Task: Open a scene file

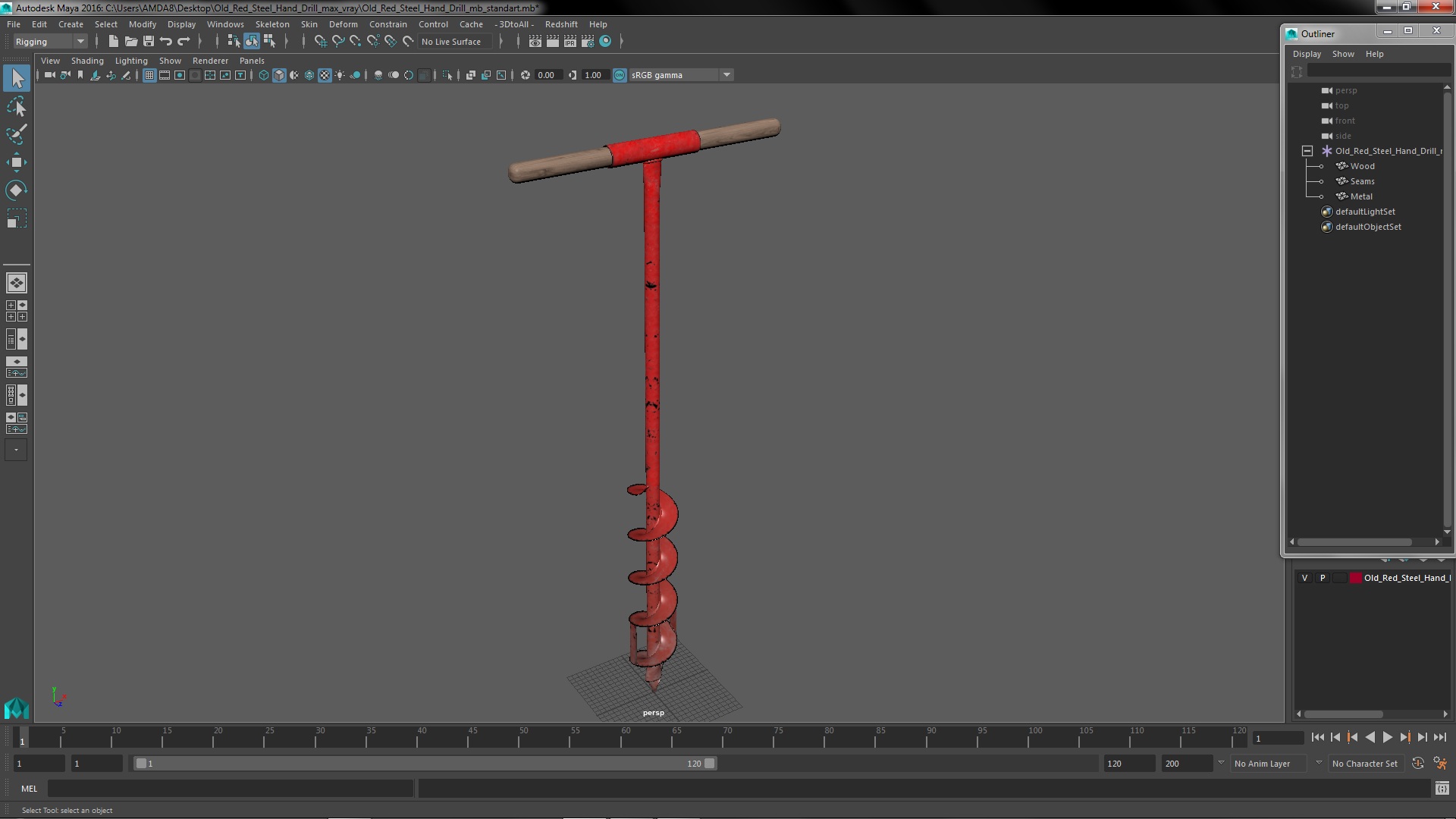Action: (x=131, y=41)
